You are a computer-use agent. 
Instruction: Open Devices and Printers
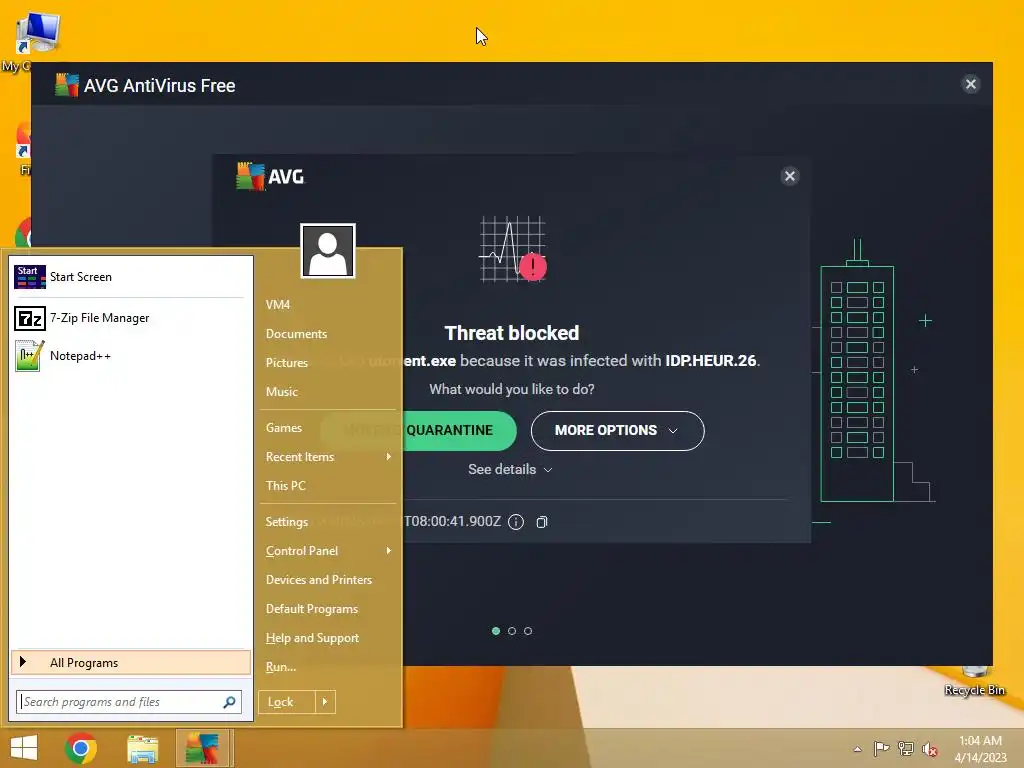(x=319, y=580)
